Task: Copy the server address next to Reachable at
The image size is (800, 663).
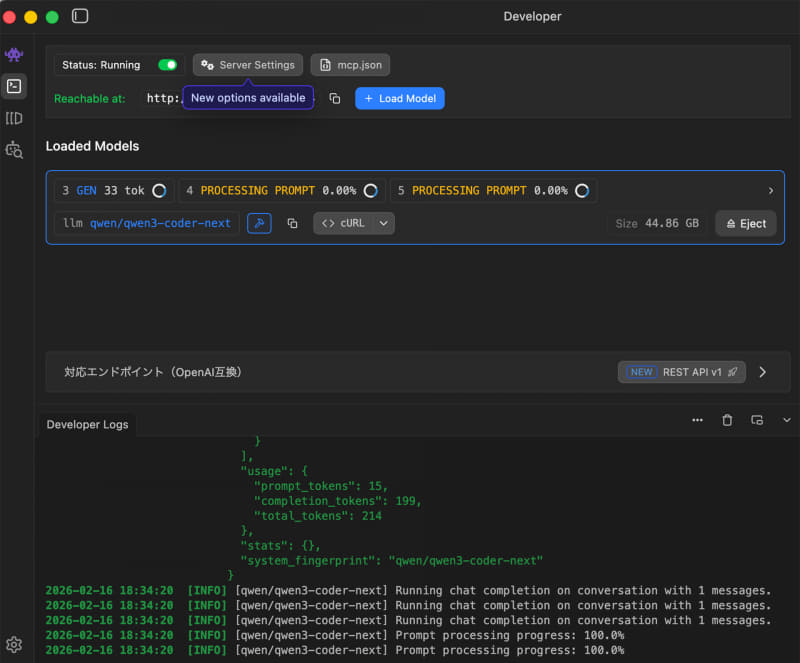Action: coord(335,98)
